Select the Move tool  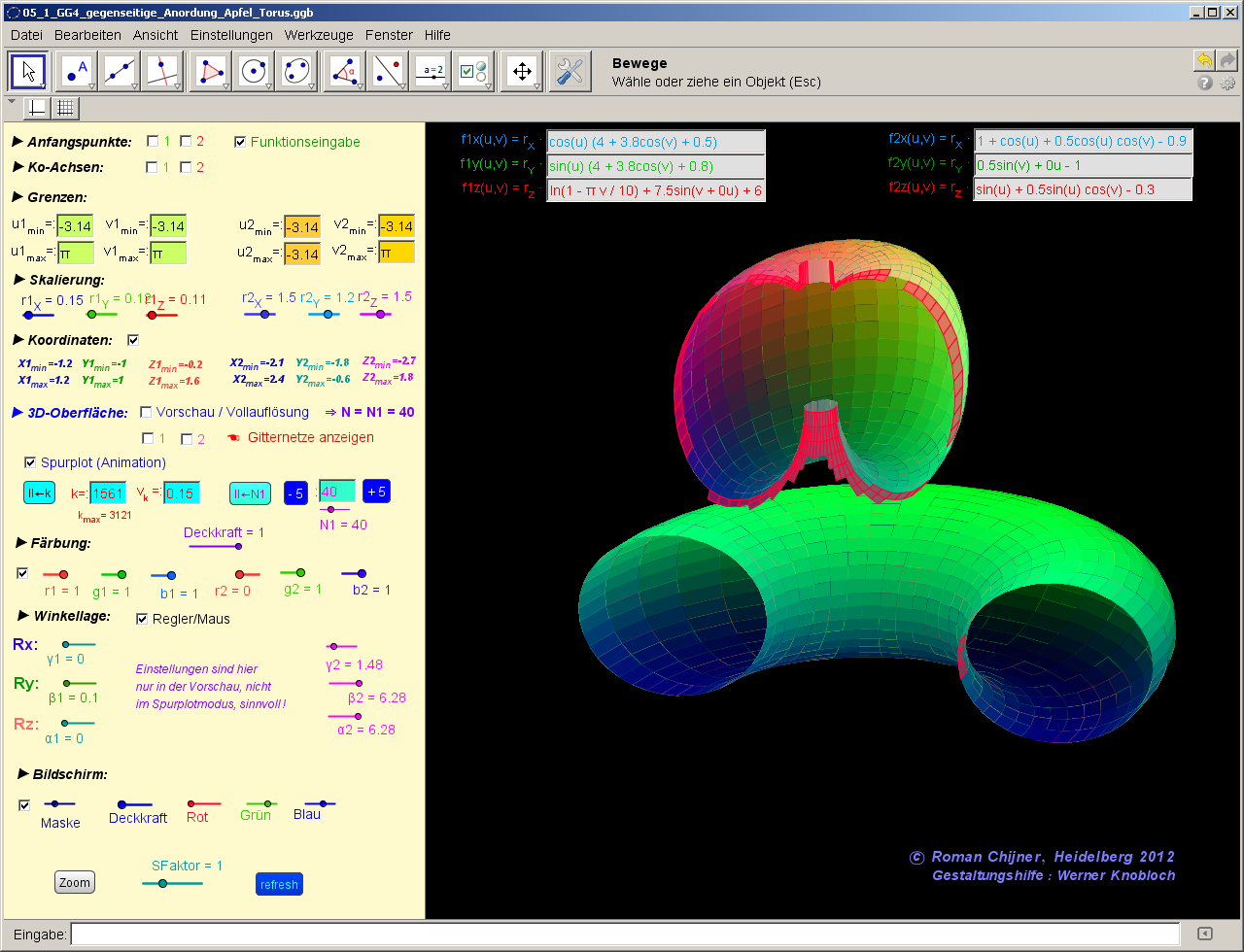click(29, 71)
